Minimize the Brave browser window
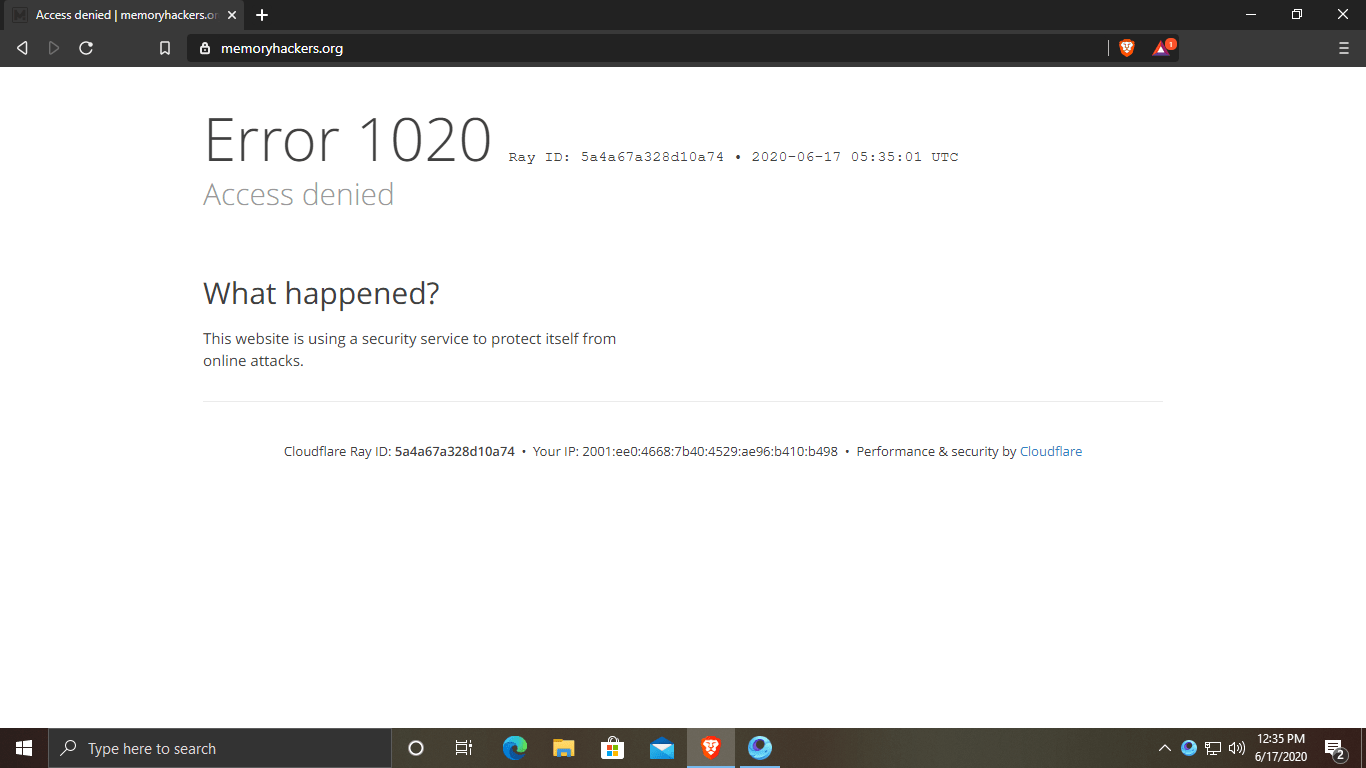The height and width of the screenshot is (768, 1366). [x=1251, y=15]
